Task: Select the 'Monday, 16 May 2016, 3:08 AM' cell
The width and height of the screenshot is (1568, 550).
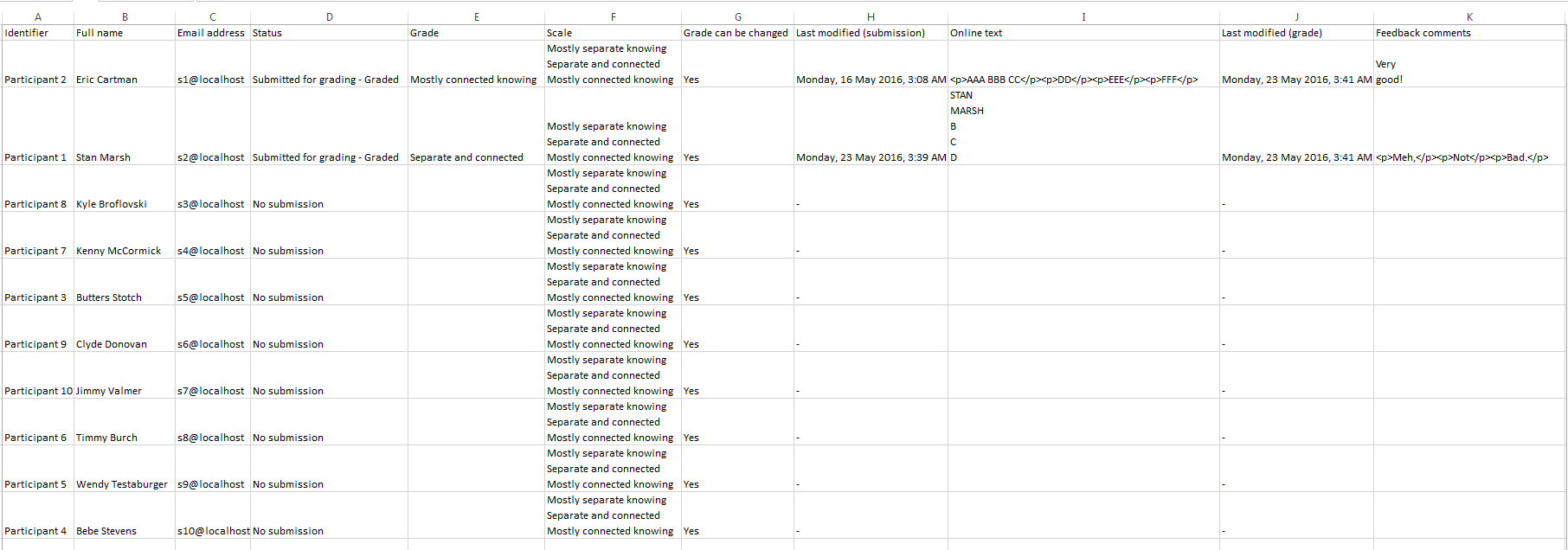Action: coord(871,64)
